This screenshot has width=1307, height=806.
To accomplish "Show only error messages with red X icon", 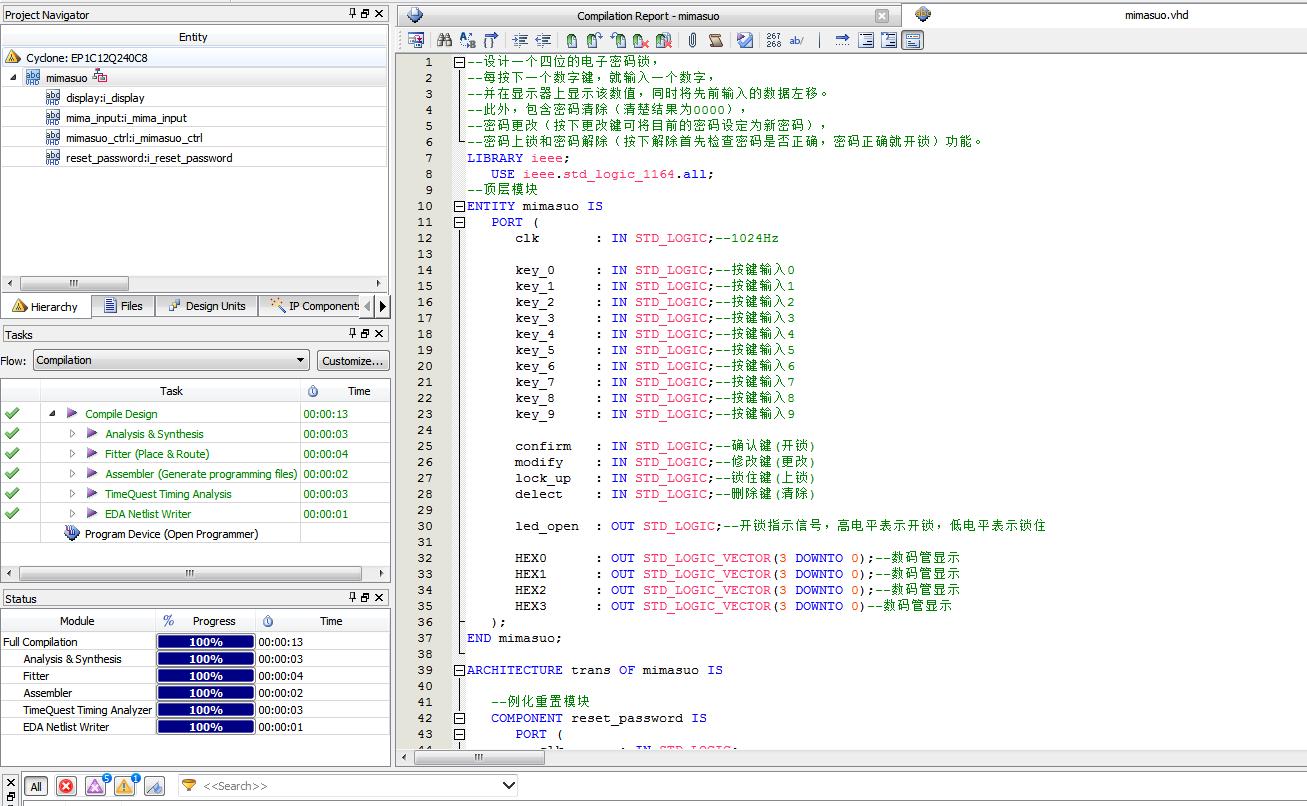I will coord(66,786).
